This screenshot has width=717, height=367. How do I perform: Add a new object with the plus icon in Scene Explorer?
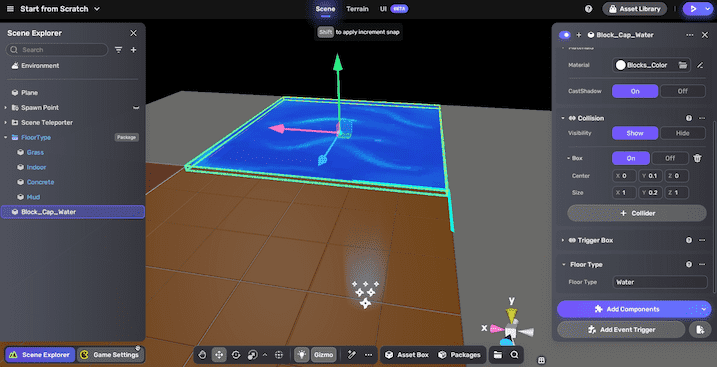(x=134, y=50)
